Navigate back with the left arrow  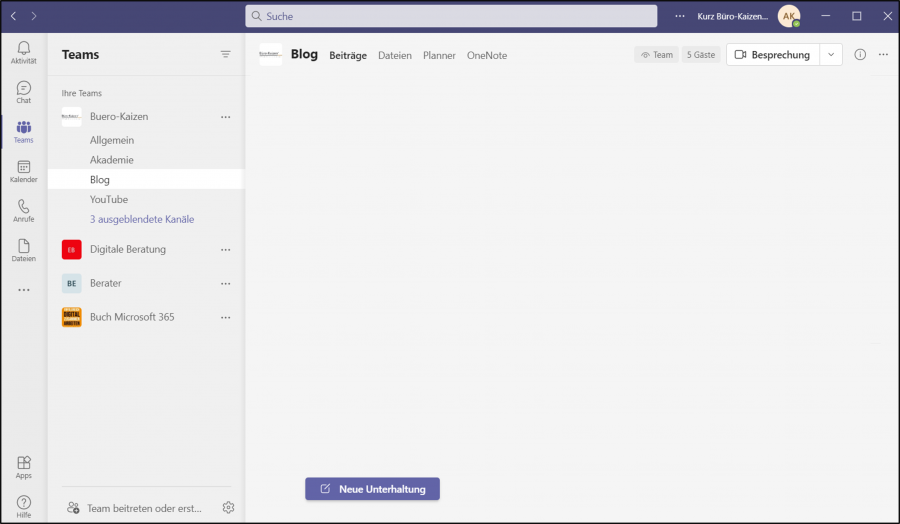point(13,16)
